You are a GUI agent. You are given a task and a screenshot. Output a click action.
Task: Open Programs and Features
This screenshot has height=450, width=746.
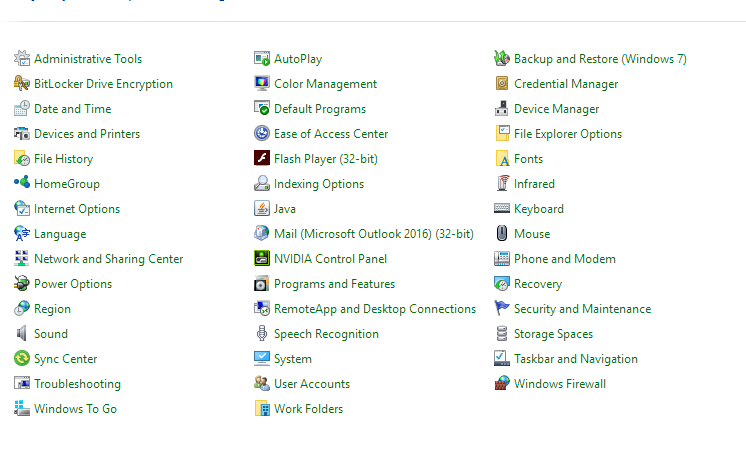click(x=334, y=284)
